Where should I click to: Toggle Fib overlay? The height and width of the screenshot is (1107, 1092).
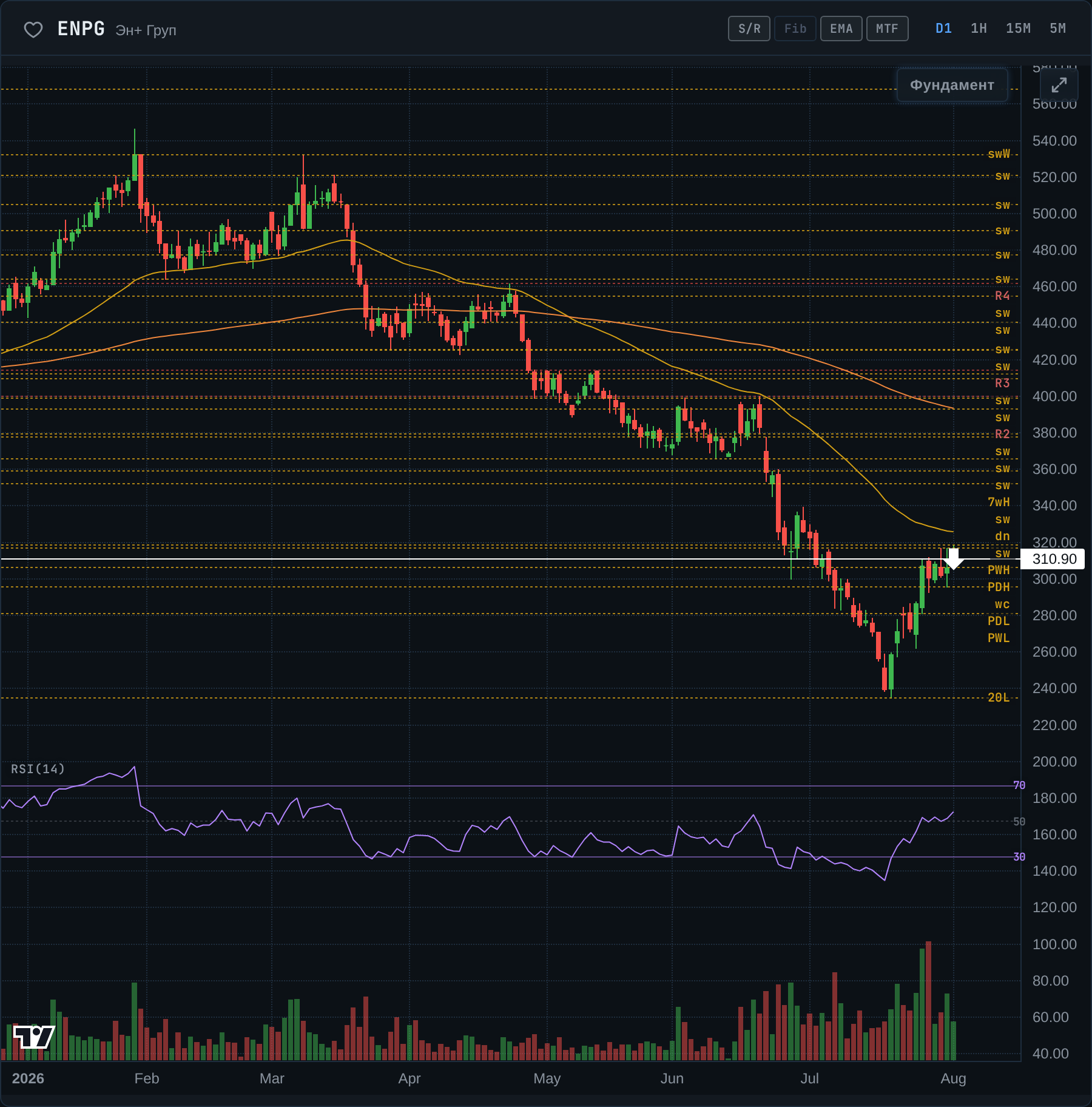point(795,29)
